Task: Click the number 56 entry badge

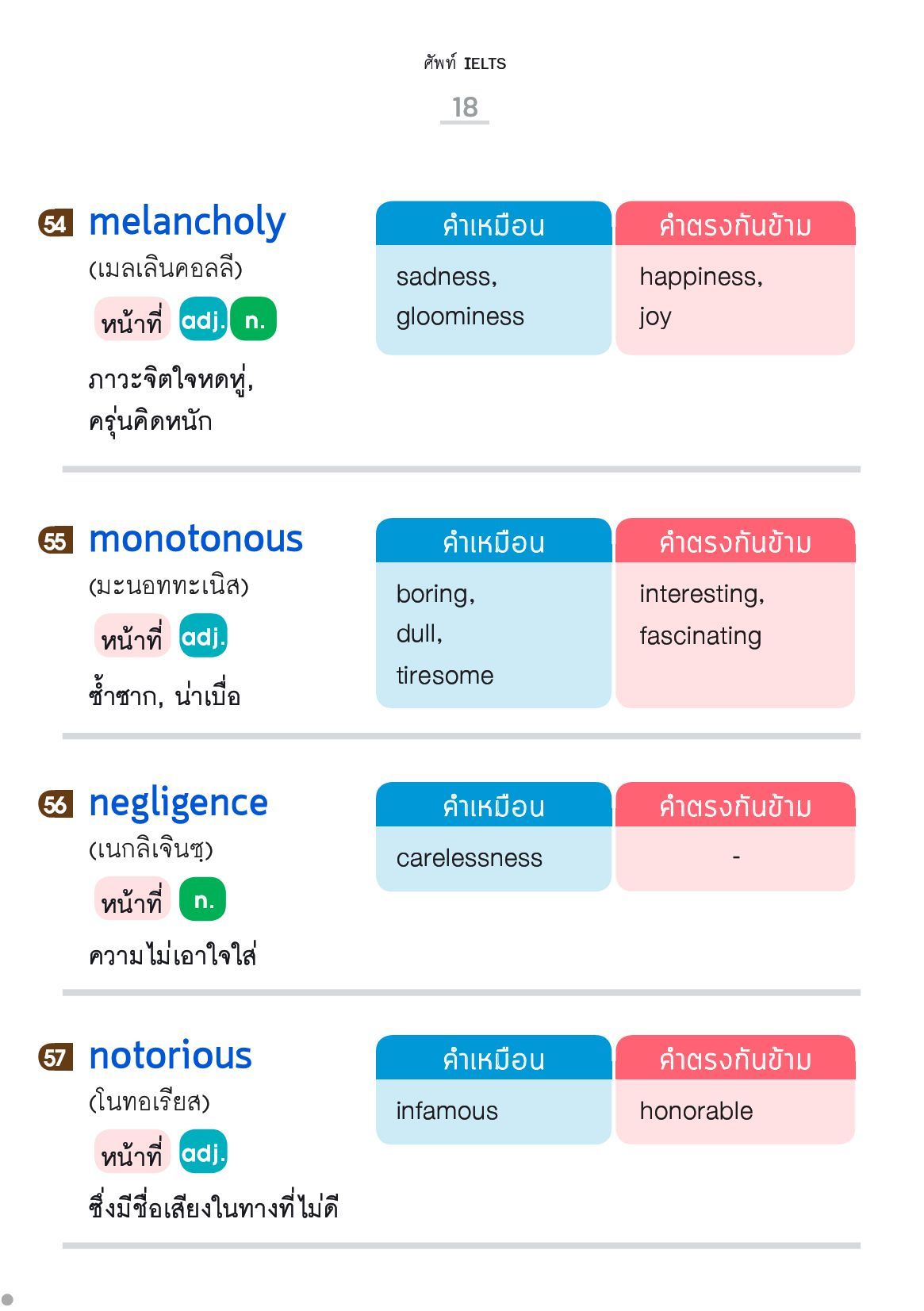Action: click(x=55, y=804)
